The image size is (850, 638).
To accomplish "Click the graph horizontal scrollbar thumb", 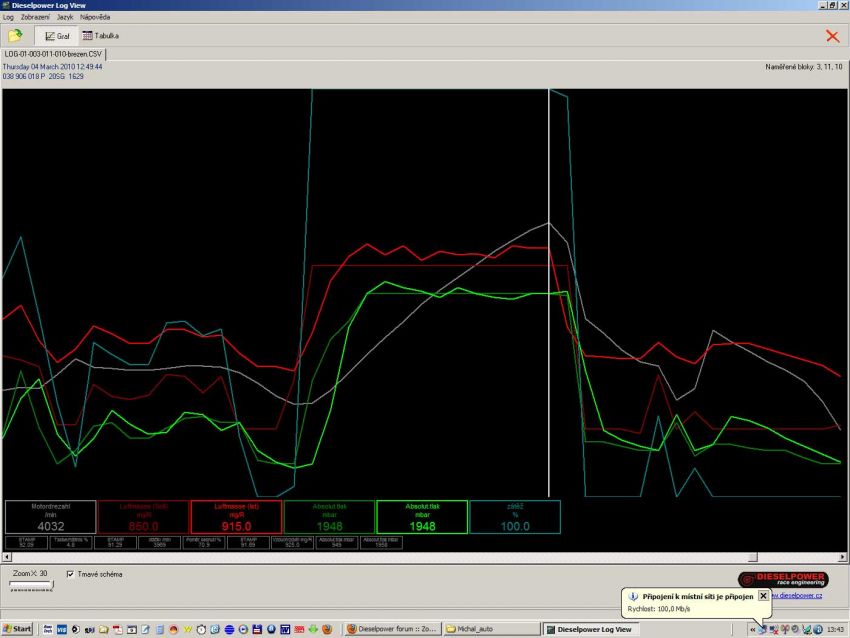I will pyautogui.click(x=753, y=557).
